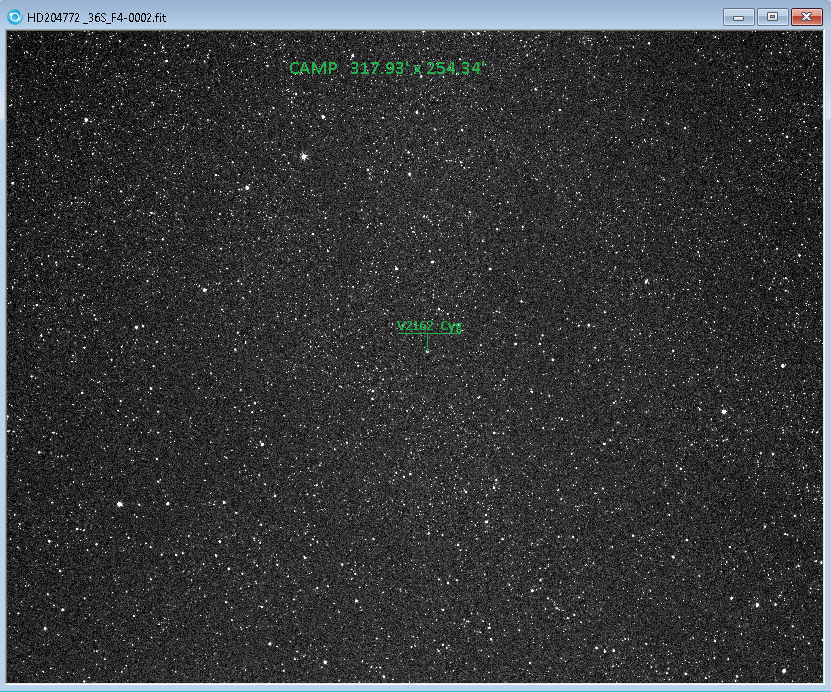Maximize the HD204772 image window
Image resolution: width=831 pixels, height=692 pixels.
coord(772,17)
